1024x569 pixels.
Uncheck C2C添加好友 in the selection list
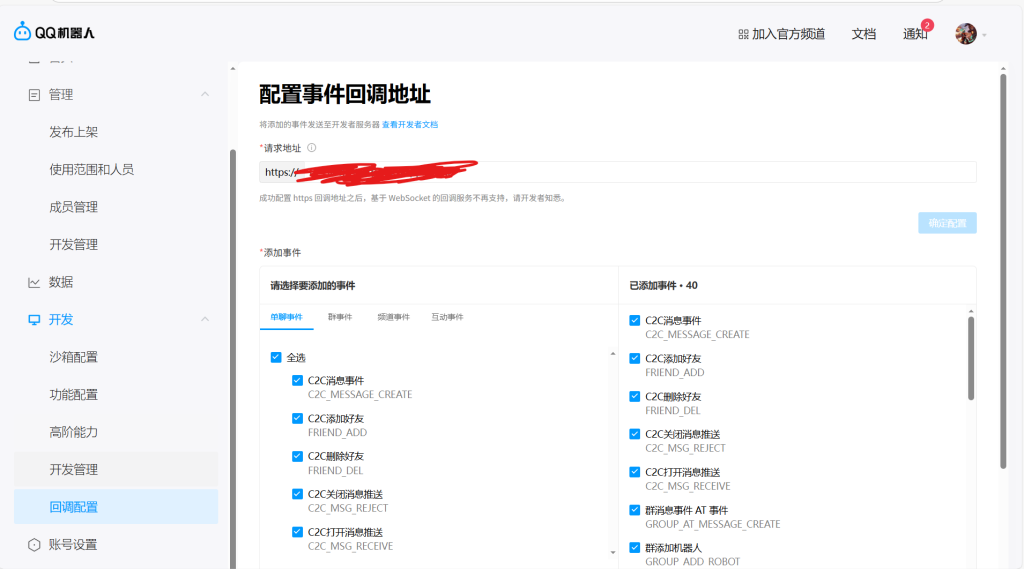[x=297, y=418]
